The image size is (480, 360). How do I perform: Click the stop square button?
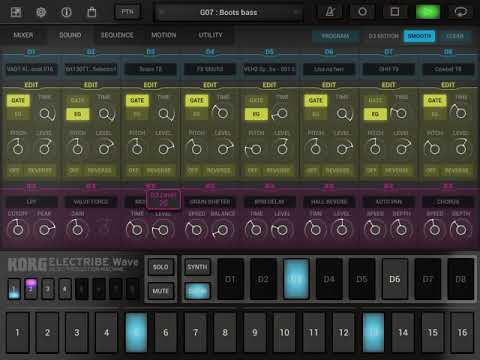coord(395,12)
